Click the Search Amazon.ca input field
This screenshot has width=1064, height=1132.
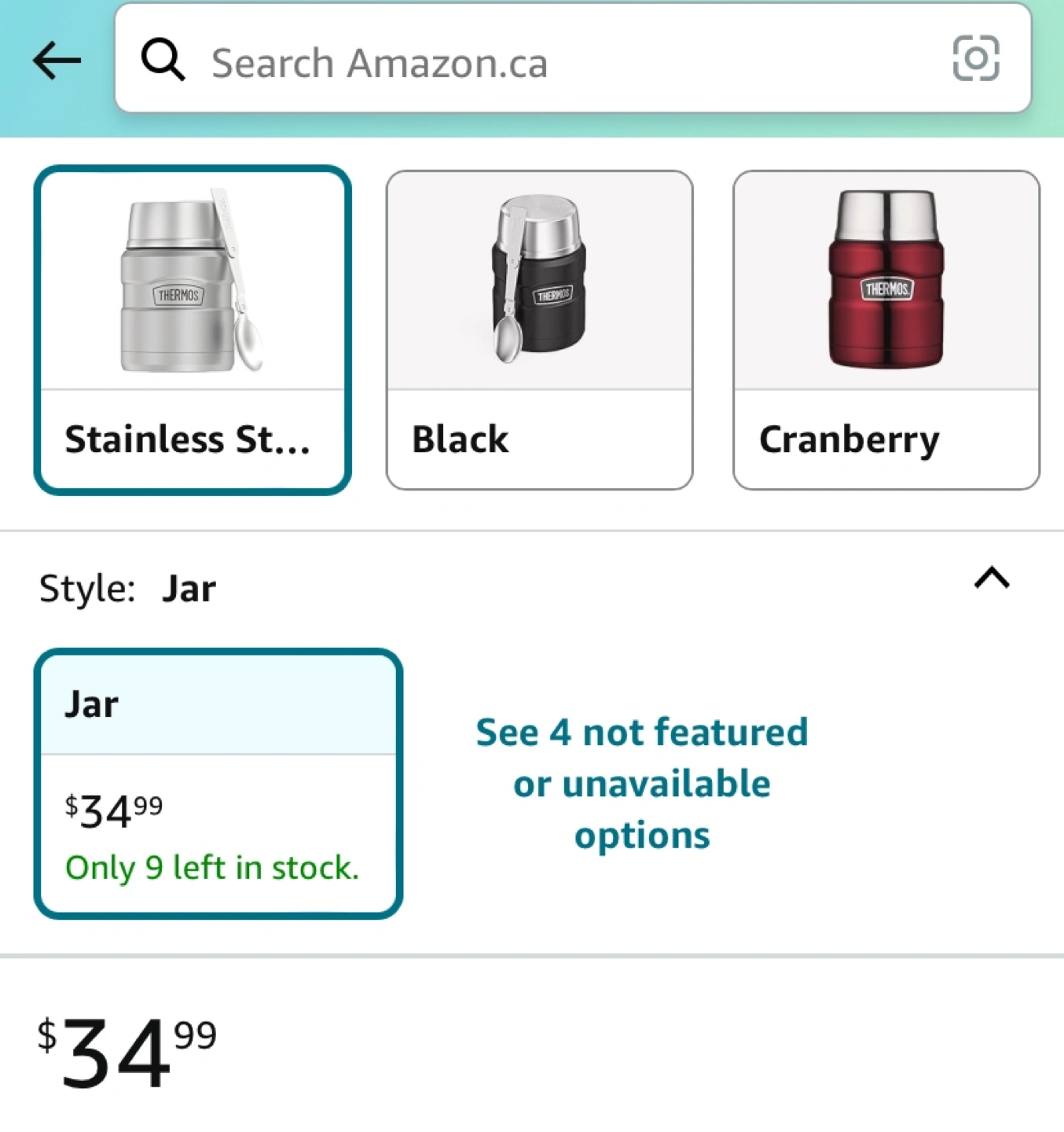point(550,63)
